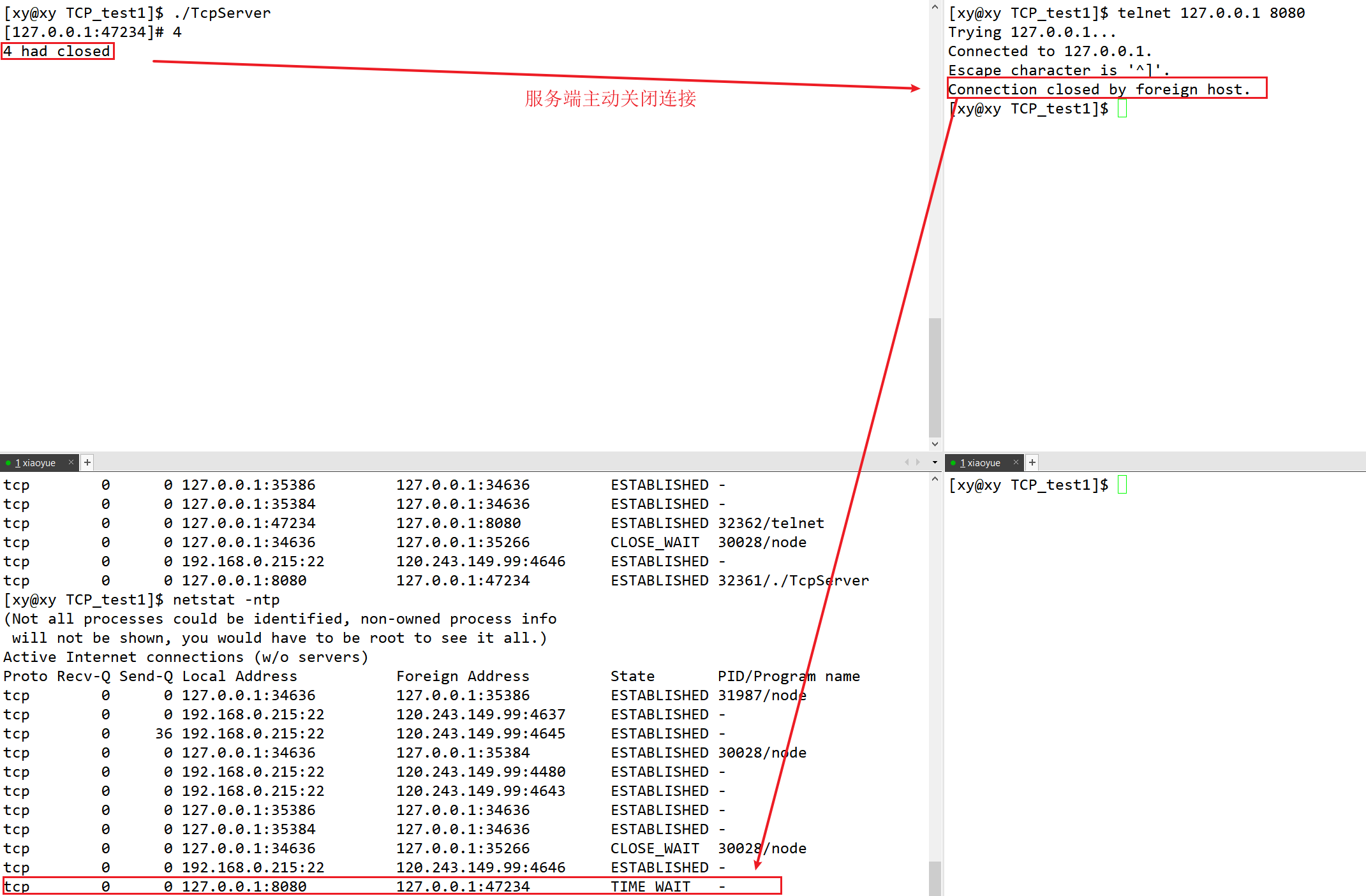1366x896 pixels.
Task: Click scrollbar thumb in TcpServer terminal pane
Action: (935, 376)
